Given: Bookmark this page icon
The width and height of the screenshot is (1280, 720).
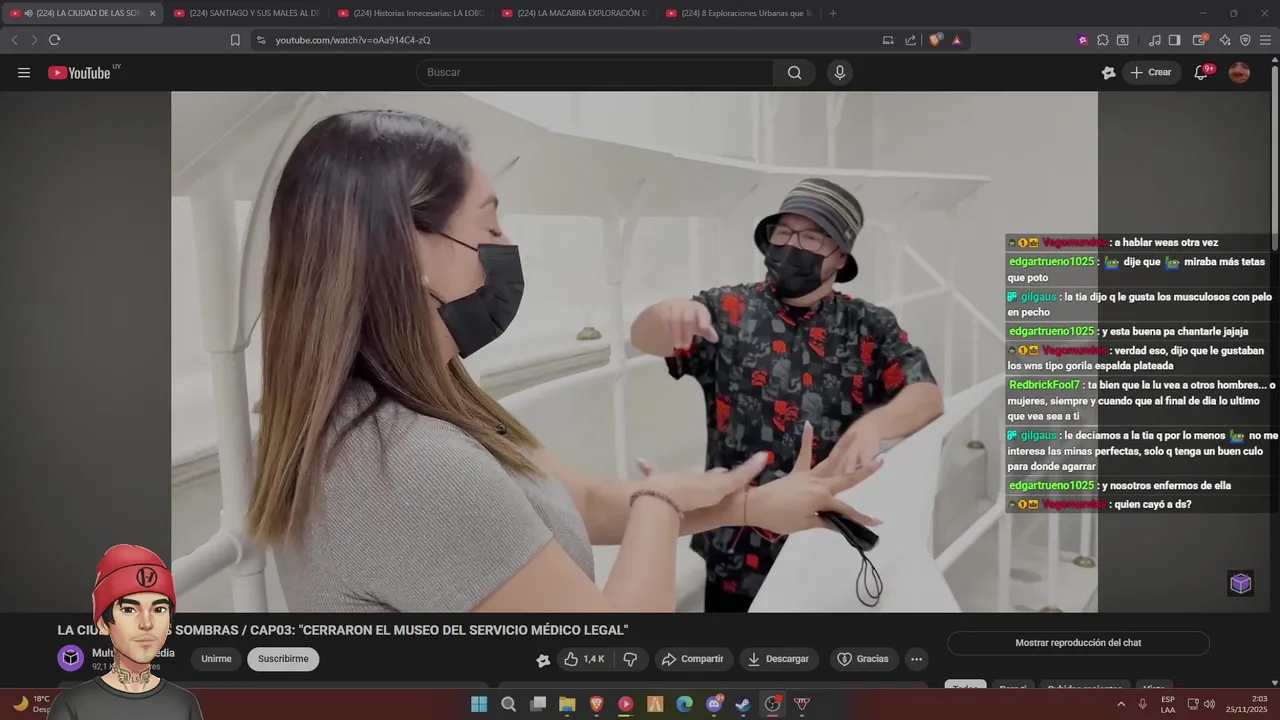Looking at the screenshot, I should pyautogui.click(x=235, y=40).
